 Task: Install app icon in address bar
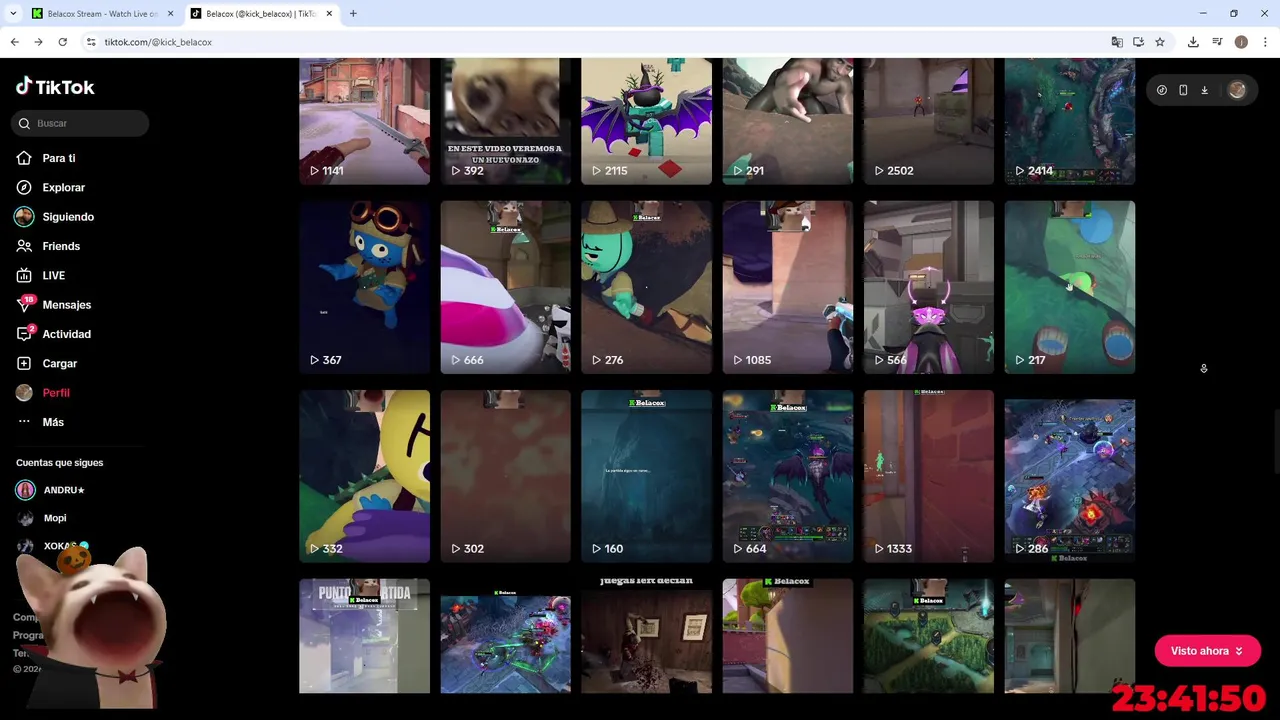coord(1138,42)
